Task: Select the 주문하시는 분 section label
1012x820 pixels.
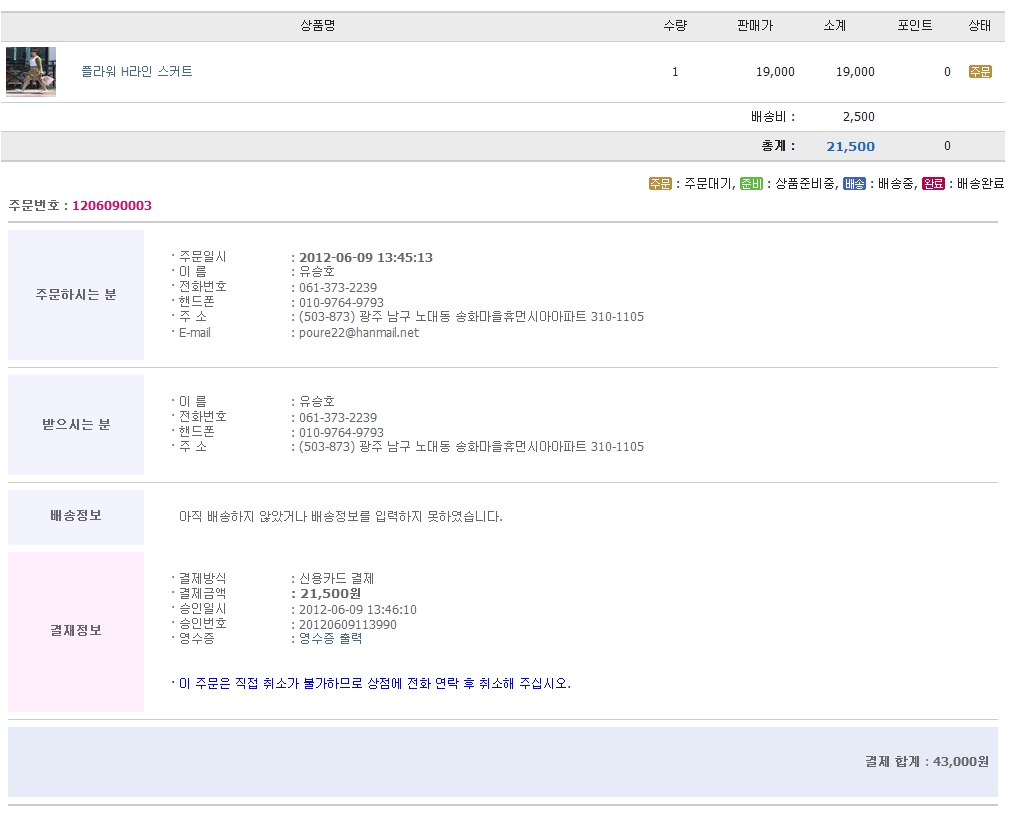Action: click(76, 295)
